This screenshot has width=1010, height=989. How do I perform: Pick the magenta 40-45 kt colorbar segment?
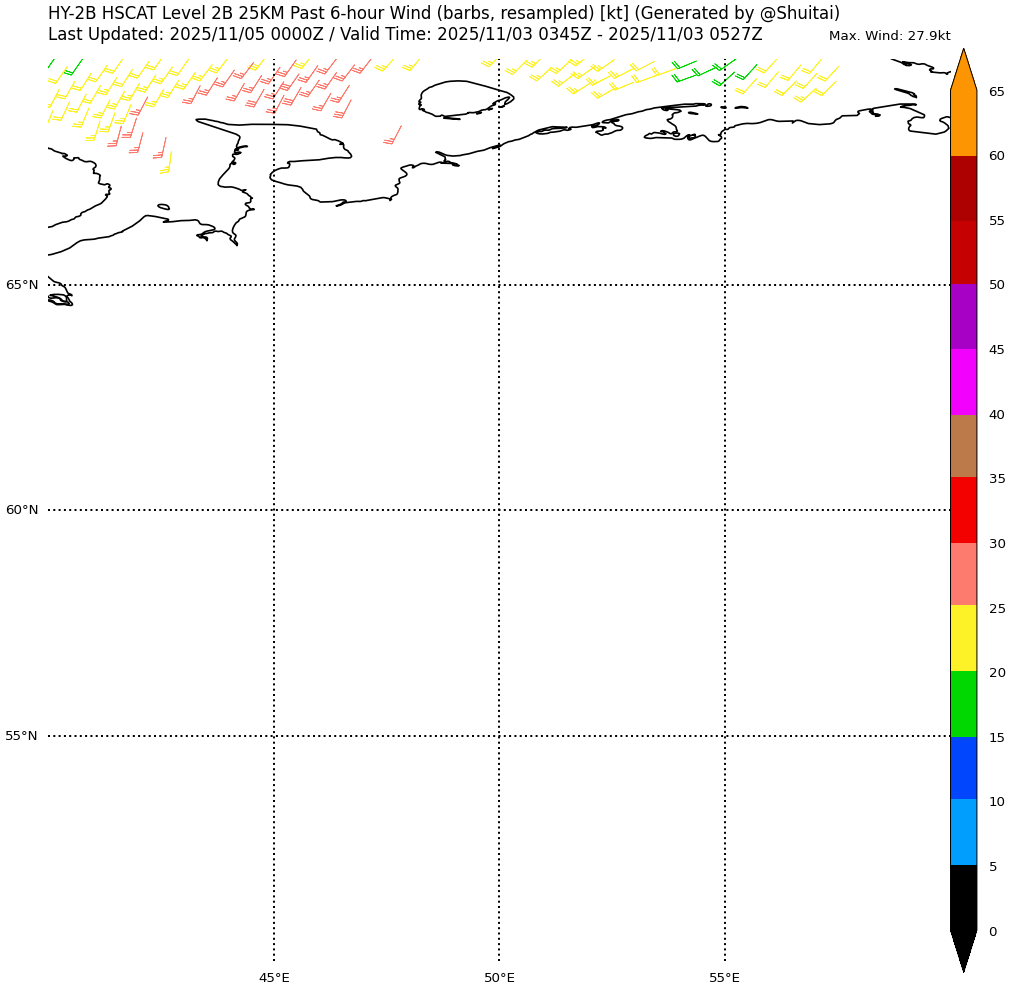pos(963,382)
